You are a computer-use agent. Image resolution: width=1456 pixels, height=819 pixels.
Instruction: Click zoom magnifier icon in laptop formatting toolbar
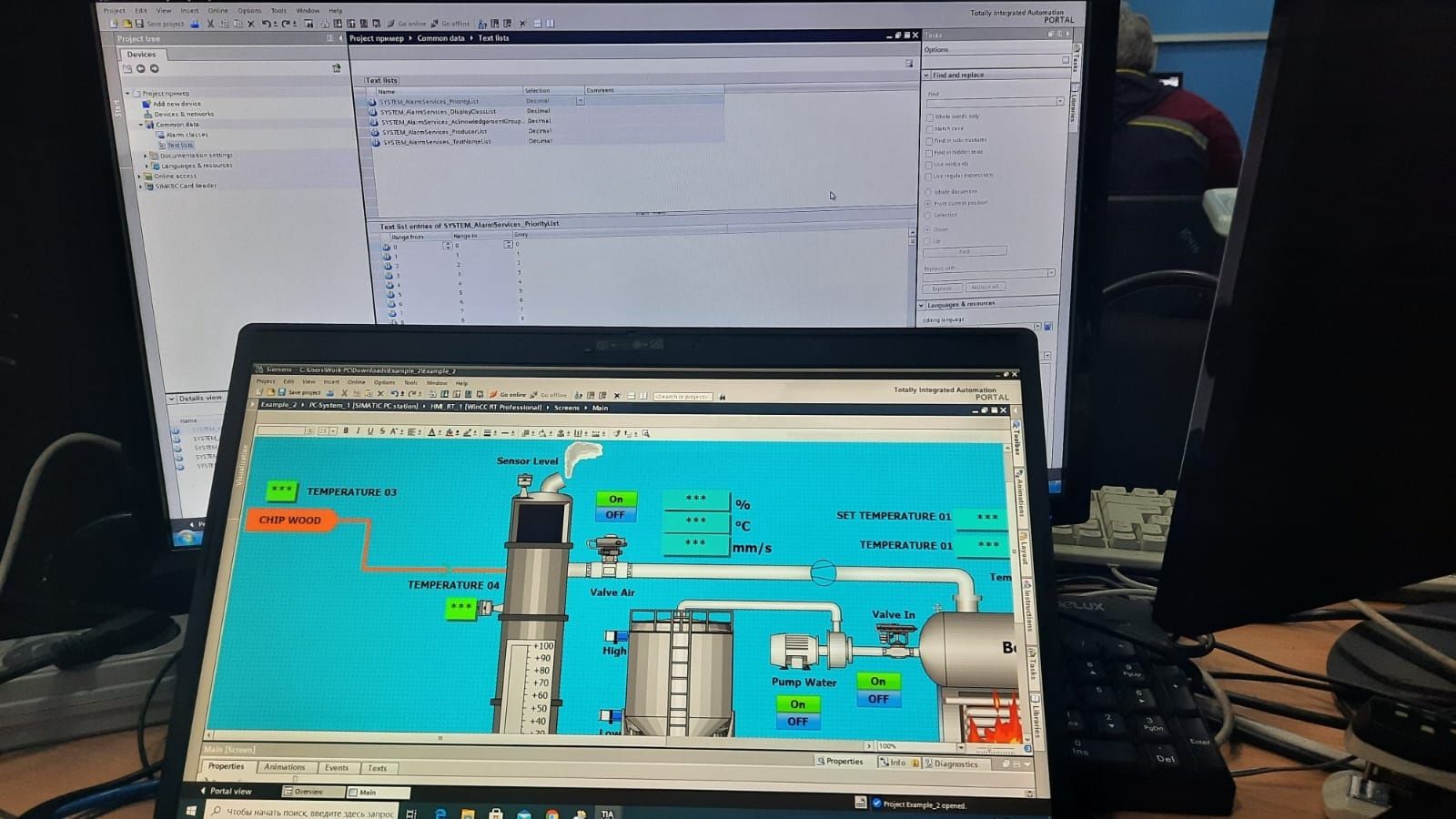click(x=646, y=434)
